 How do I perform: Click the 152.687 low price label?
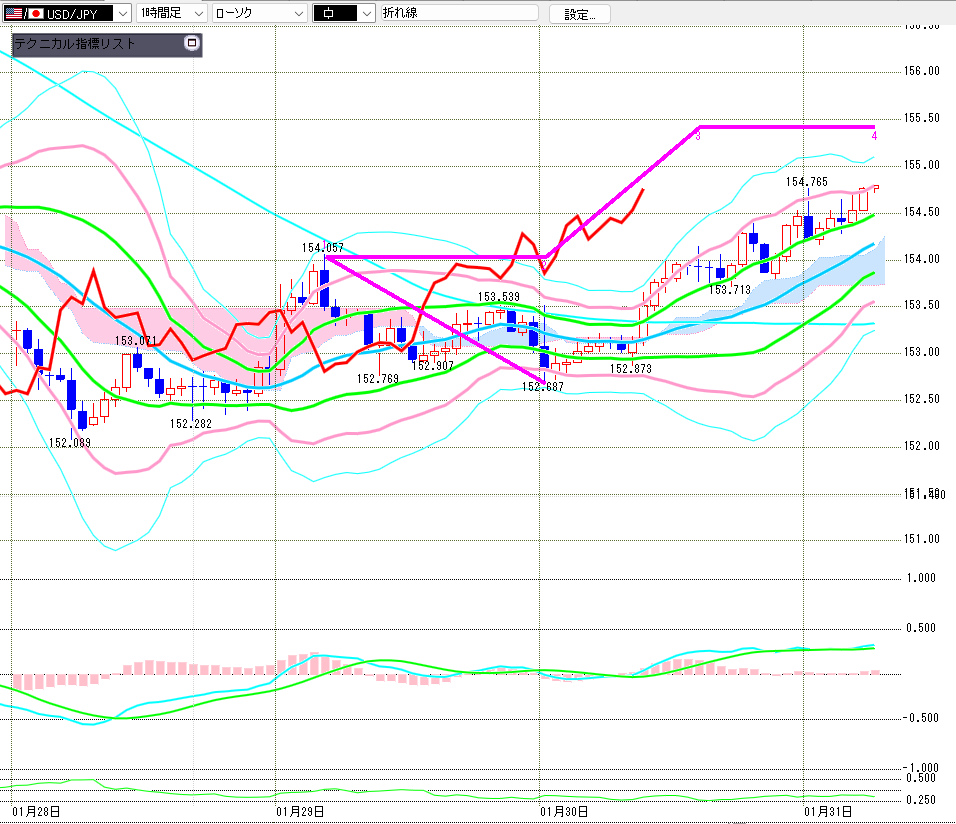[x=543, y=385]
